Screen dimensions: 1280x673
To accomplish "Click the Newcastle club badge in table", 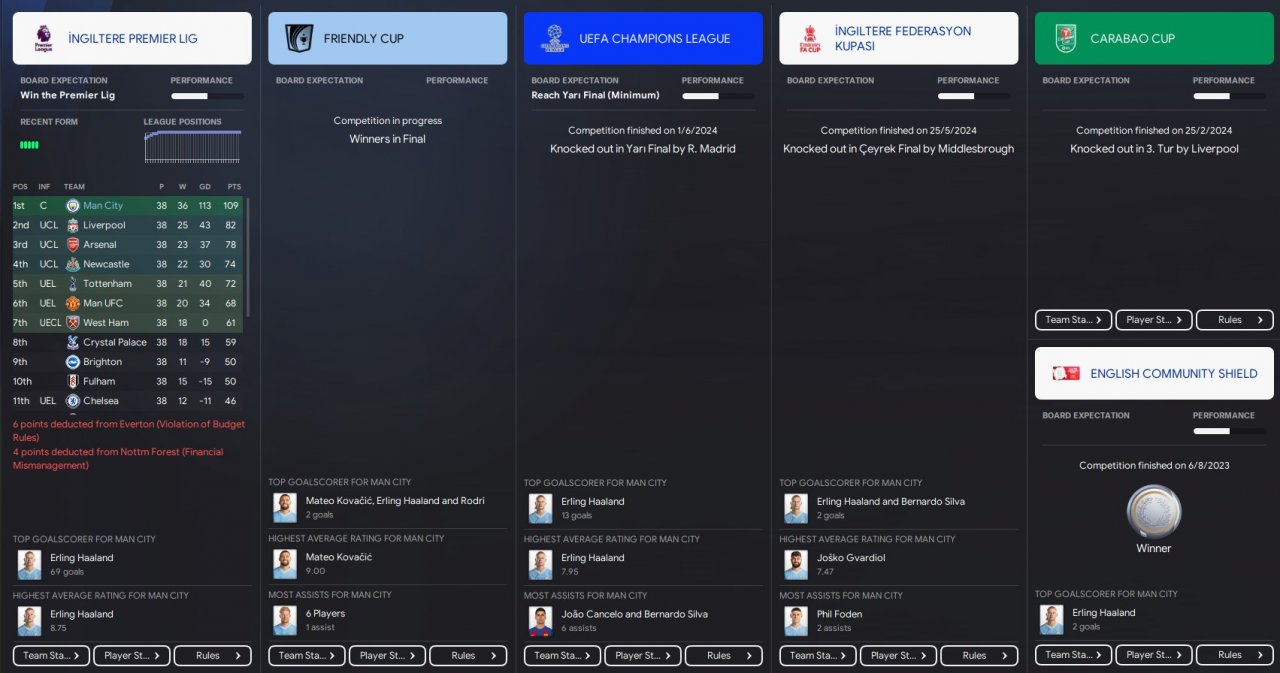I will [x=73, y=264].
